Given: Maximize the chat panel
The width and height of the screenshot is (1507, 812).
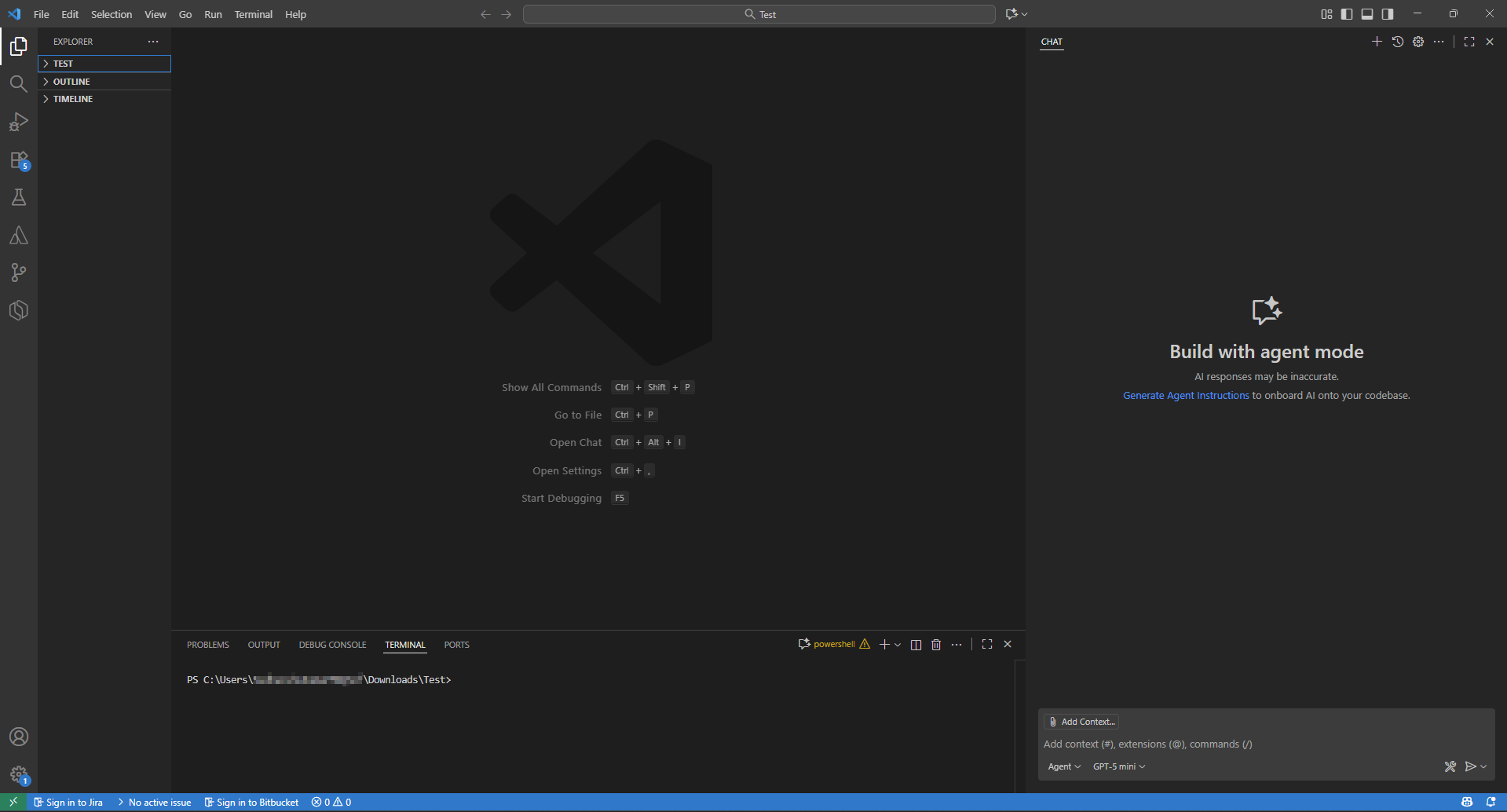Looking at the screenshot, I should [1469, 42].
